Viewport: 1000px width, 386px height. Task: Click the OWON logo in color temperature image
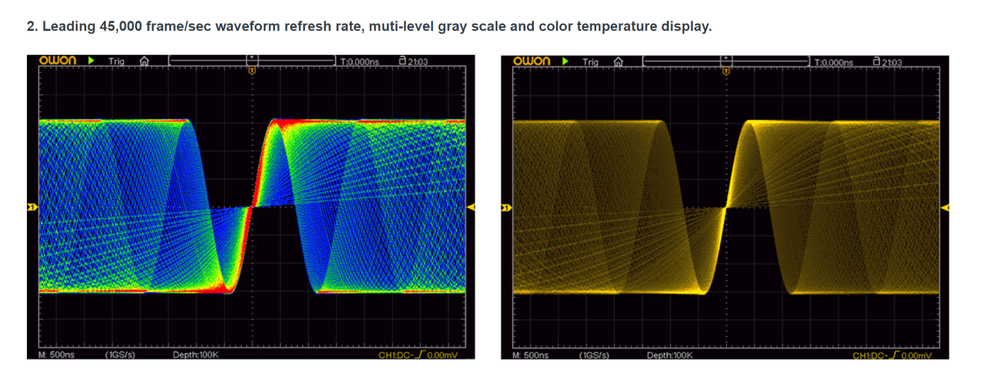[x=57, y=61]
